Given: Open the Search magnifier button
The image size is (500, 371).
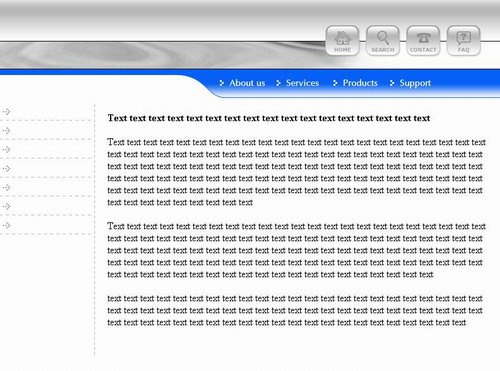Looking at the screenshot, I should (x=383, y=41).
